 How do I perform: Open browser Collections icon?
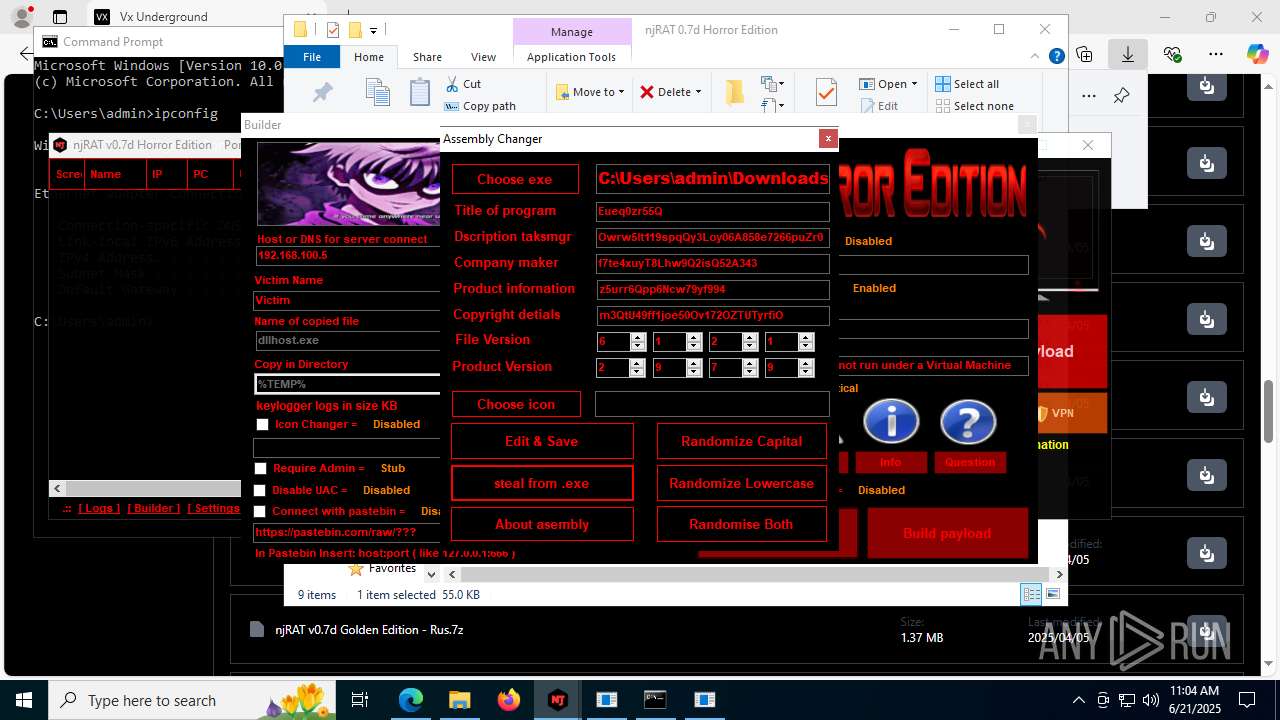(1084, 54)
